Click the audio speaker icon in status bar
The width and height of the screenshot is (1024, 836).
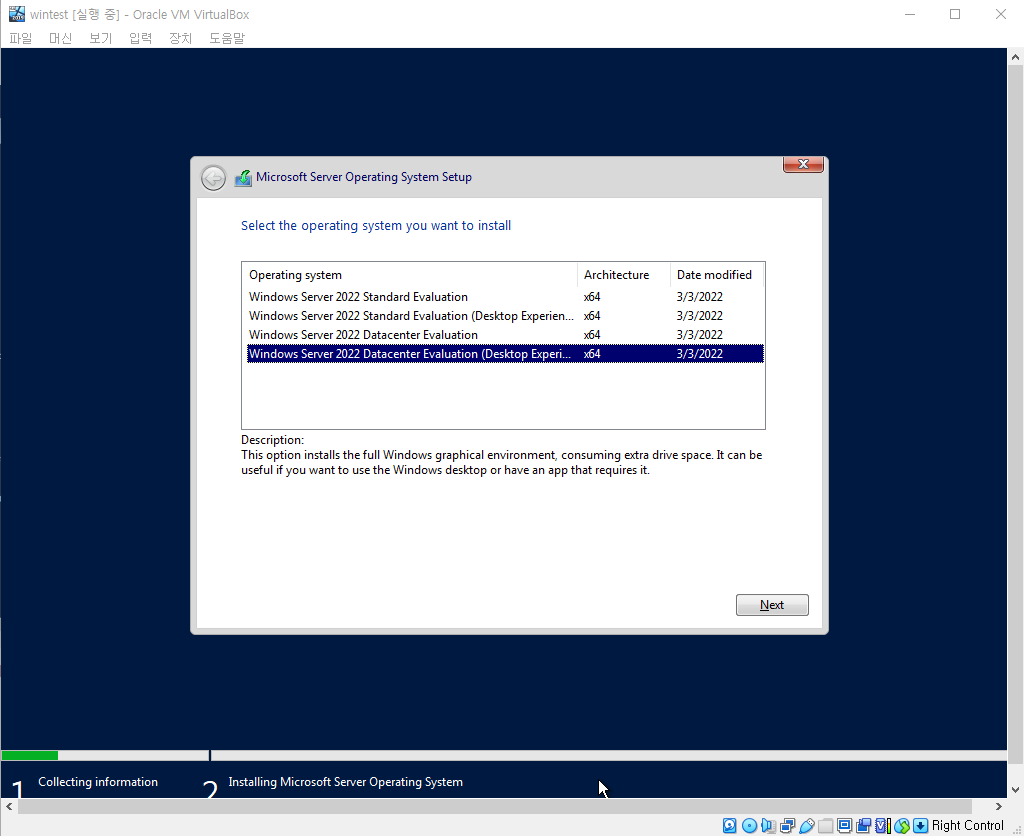pos(768,826)
